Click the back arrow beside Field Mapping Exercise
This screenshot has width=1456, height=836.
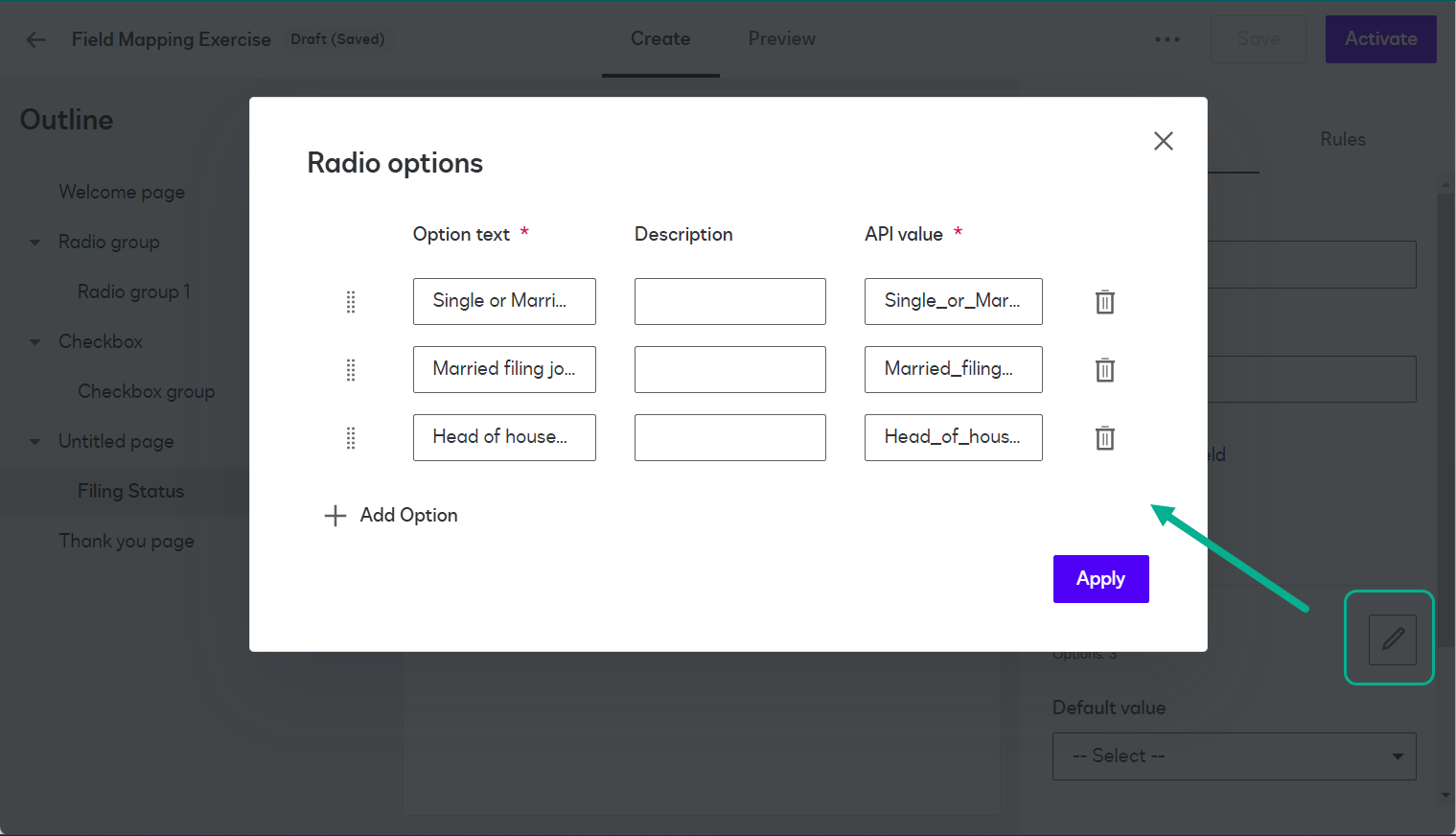coord(35,39)
